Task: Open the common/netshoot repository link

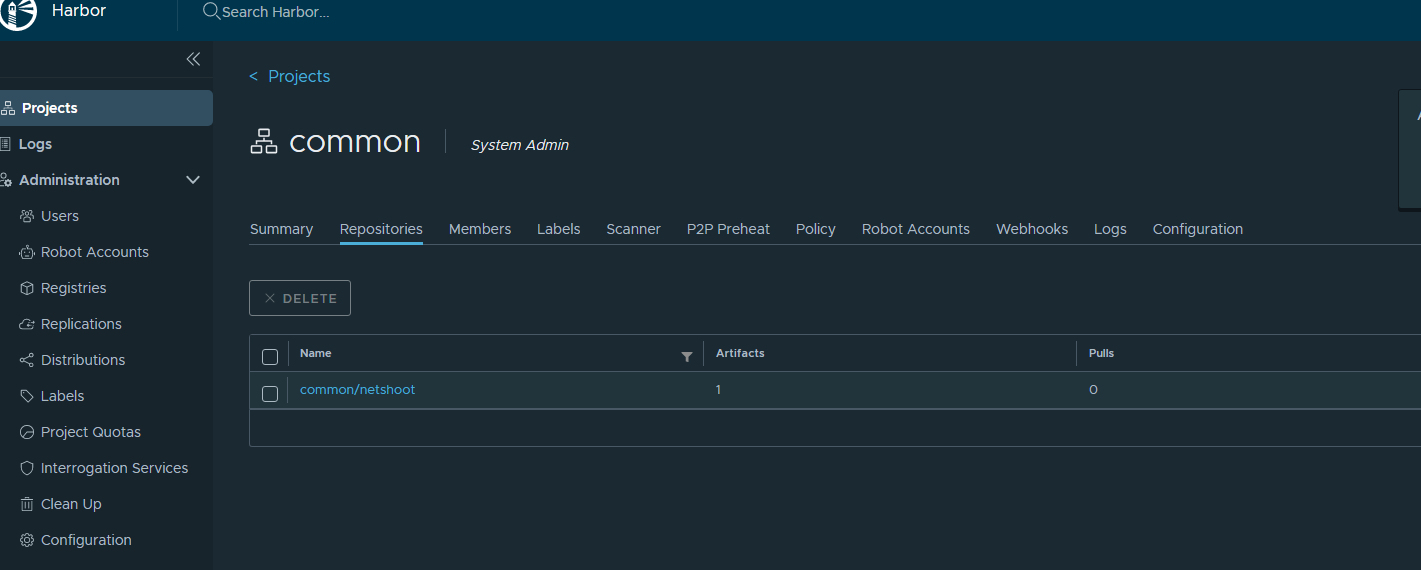Action: 357,390
